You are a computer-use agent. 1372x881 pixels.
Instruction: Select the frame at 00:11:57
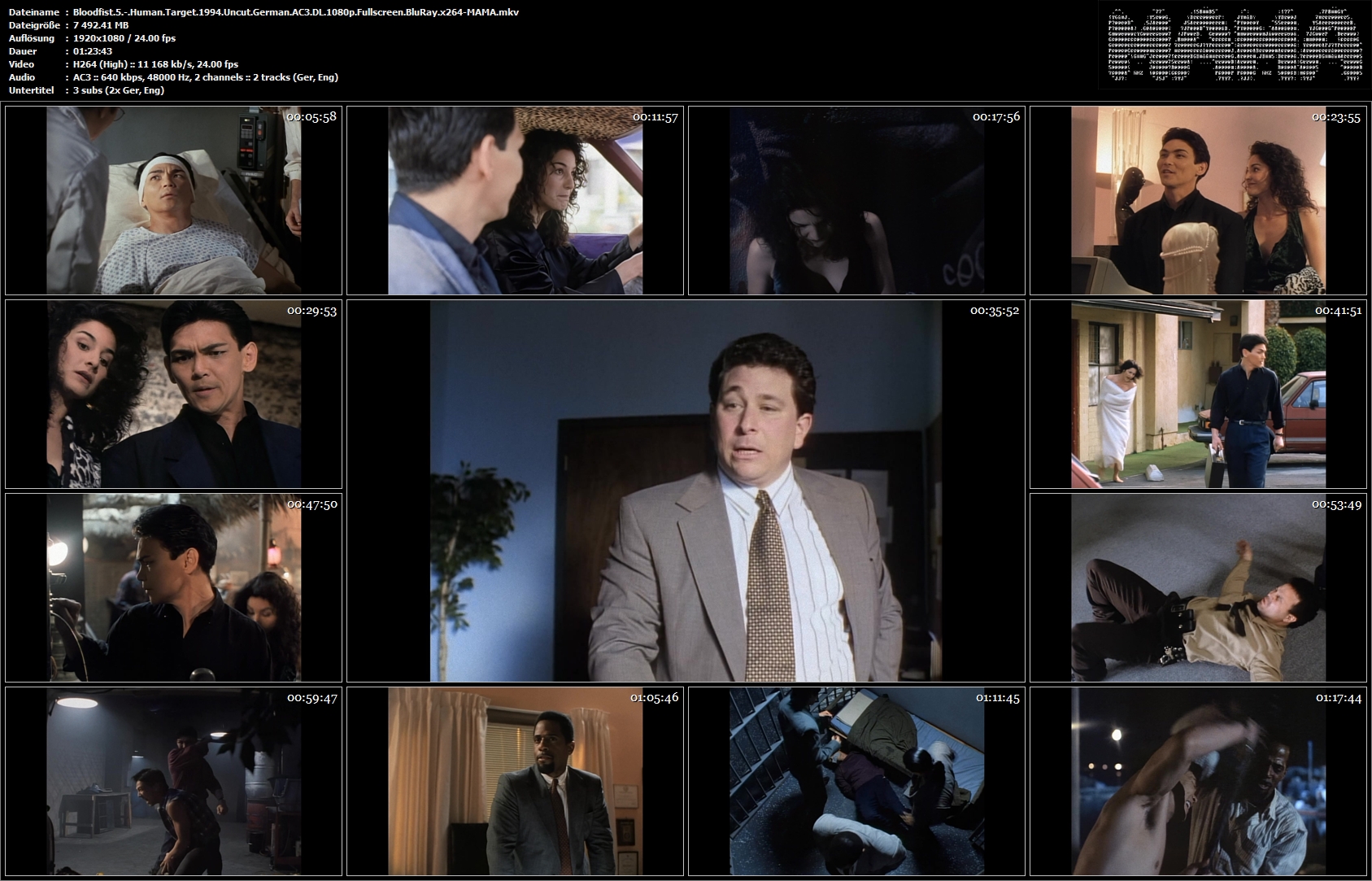click(515, 200)
